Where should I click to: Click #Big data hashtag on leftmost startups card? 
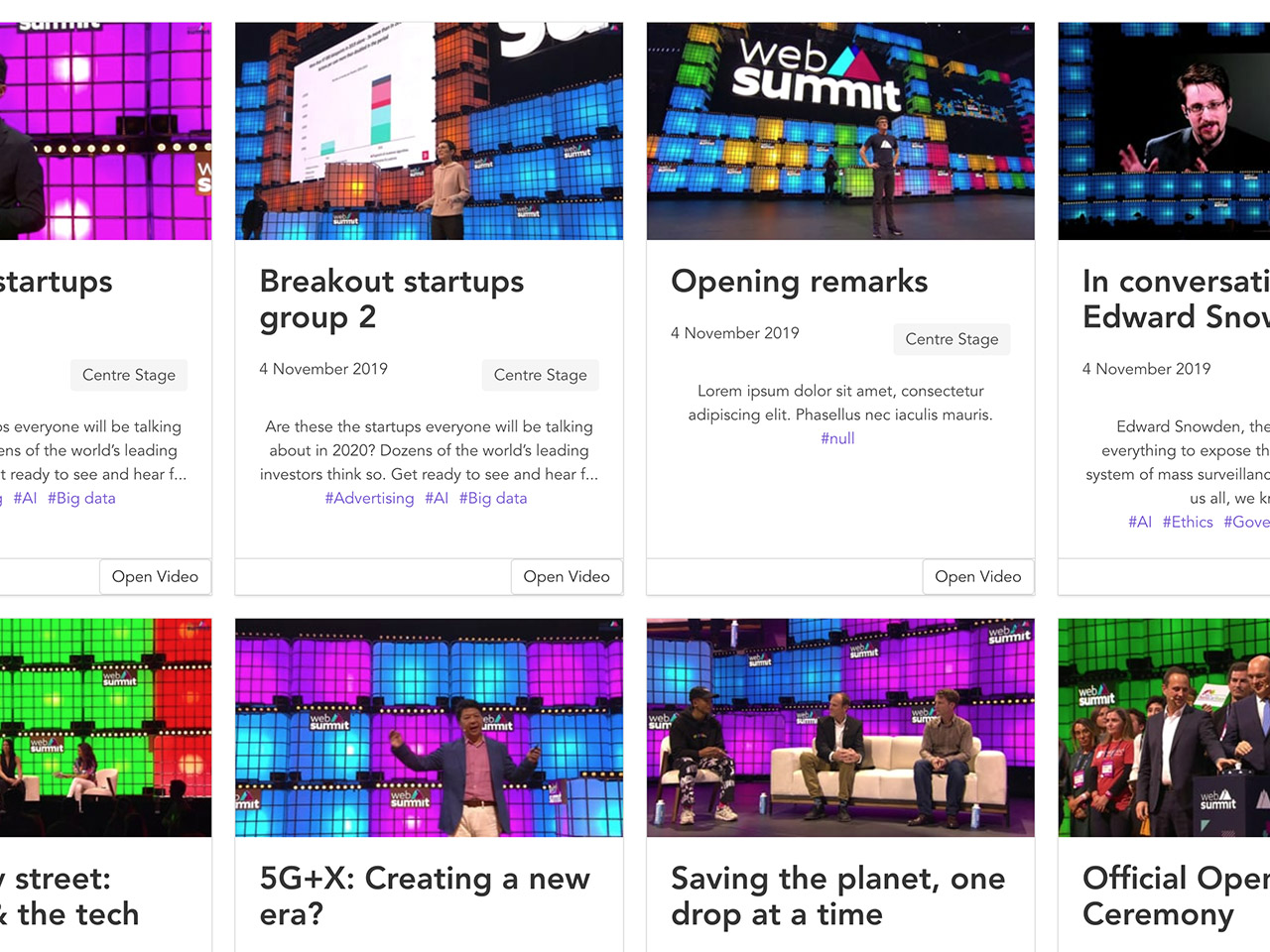pos(81,498)
